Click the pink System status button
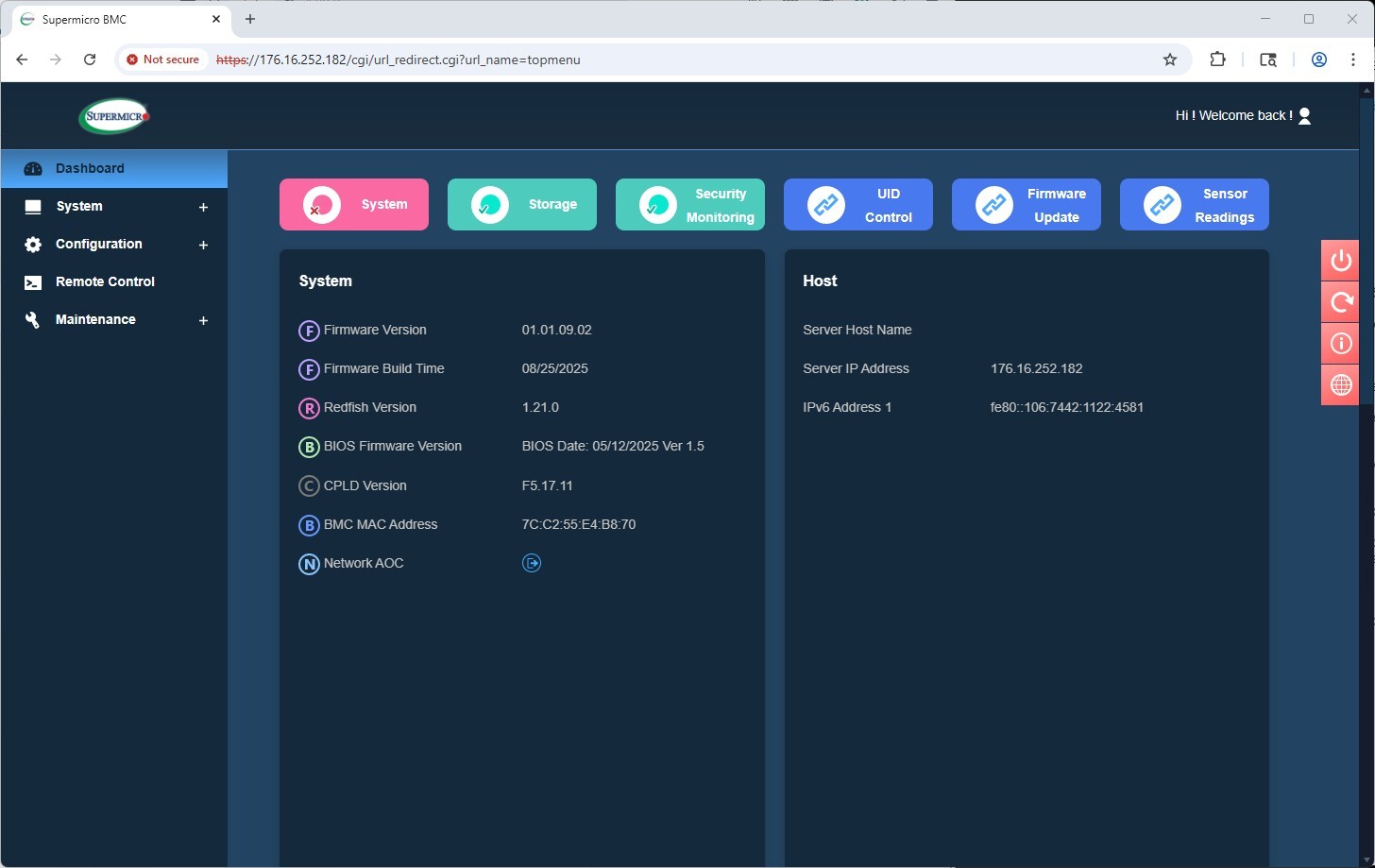 [x=354, y=205]
